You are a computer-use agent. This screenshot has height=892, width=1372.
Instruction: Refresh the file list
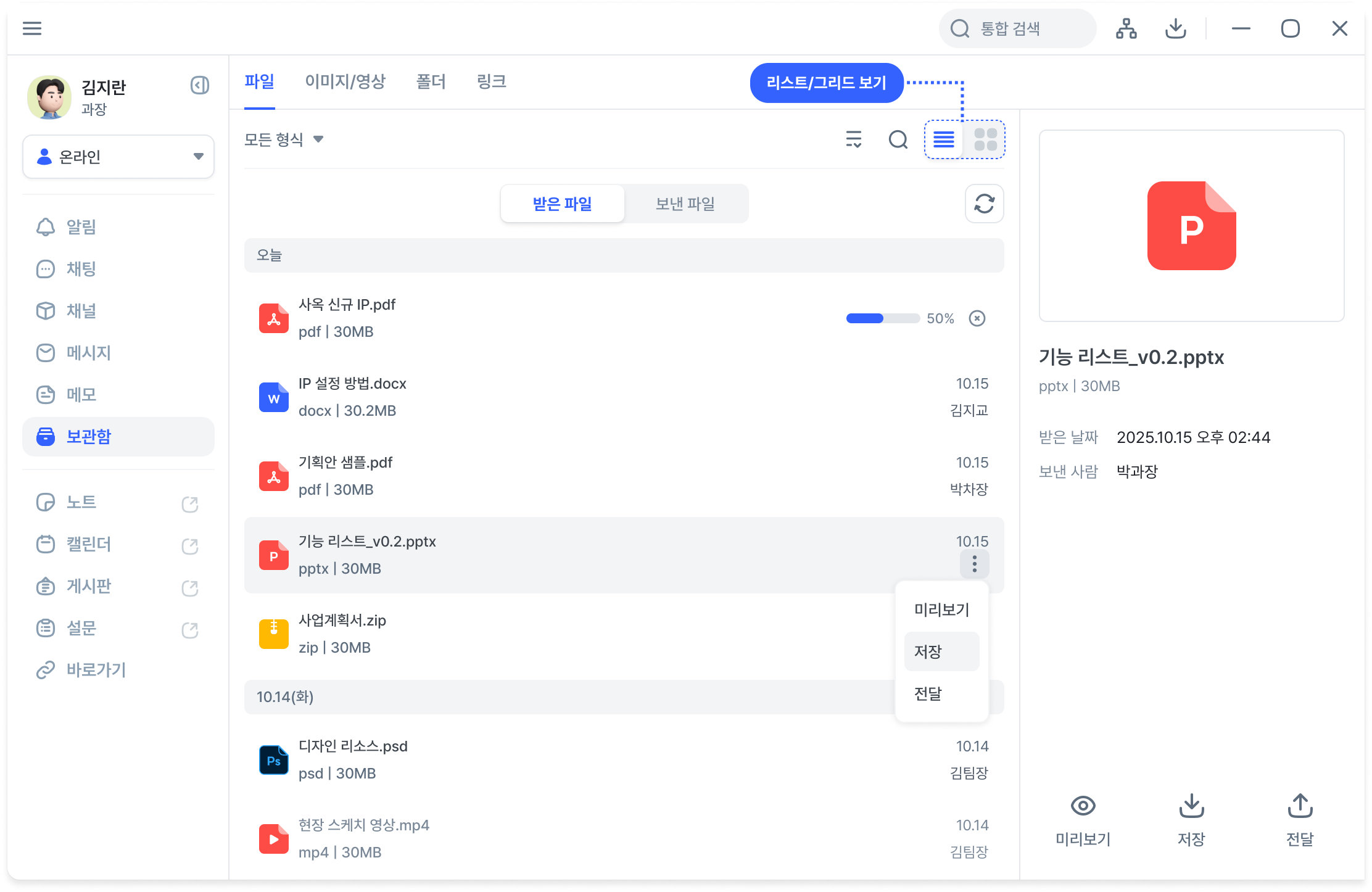click(984, 204)
